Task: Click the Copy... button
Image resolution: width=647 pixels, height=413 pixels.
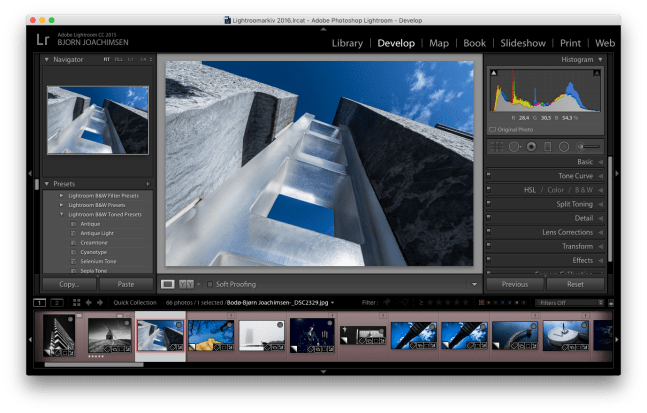Action: point(69,284)
